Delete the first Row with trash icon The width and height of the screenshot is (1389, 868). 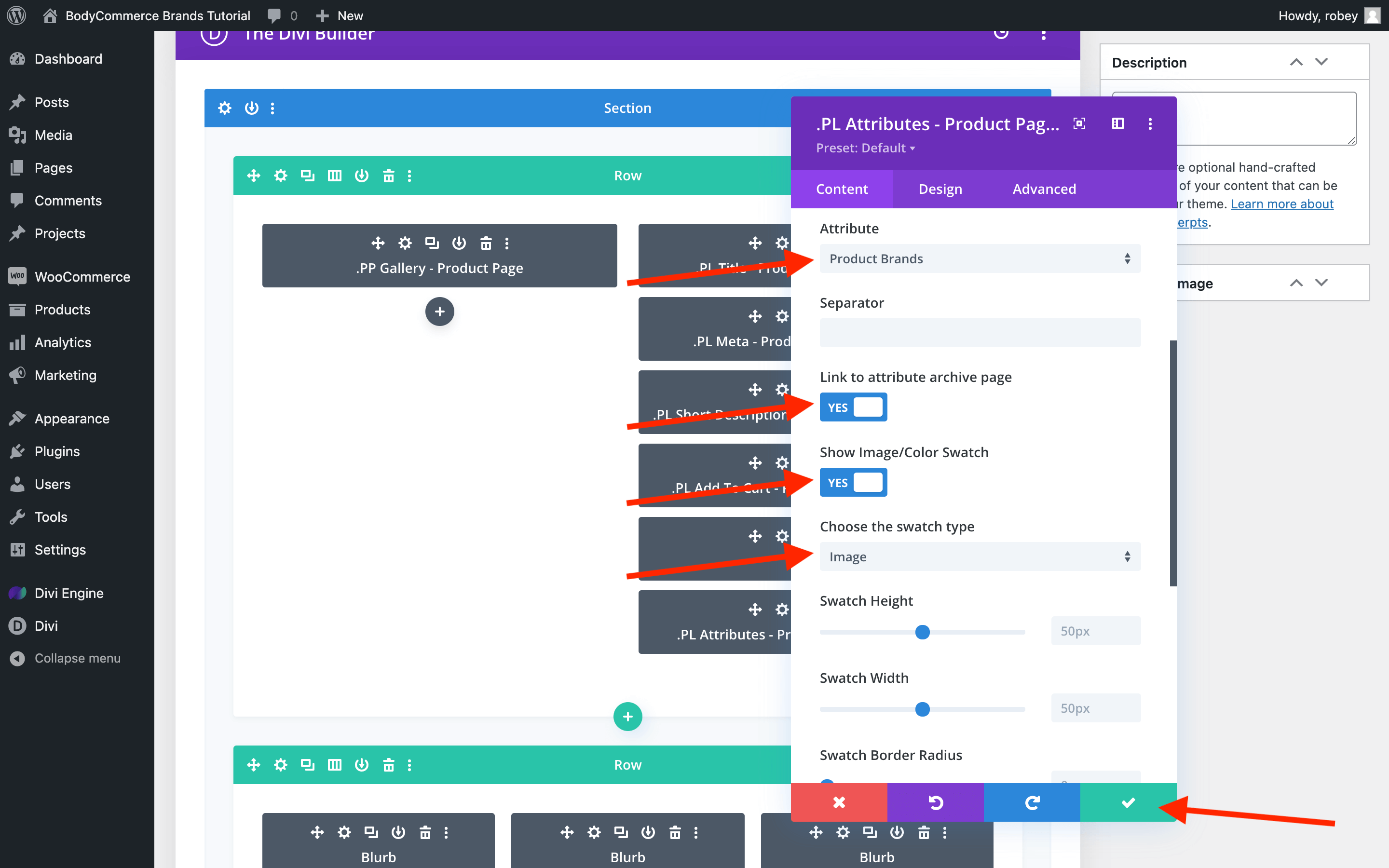click(x=389, y=176)
